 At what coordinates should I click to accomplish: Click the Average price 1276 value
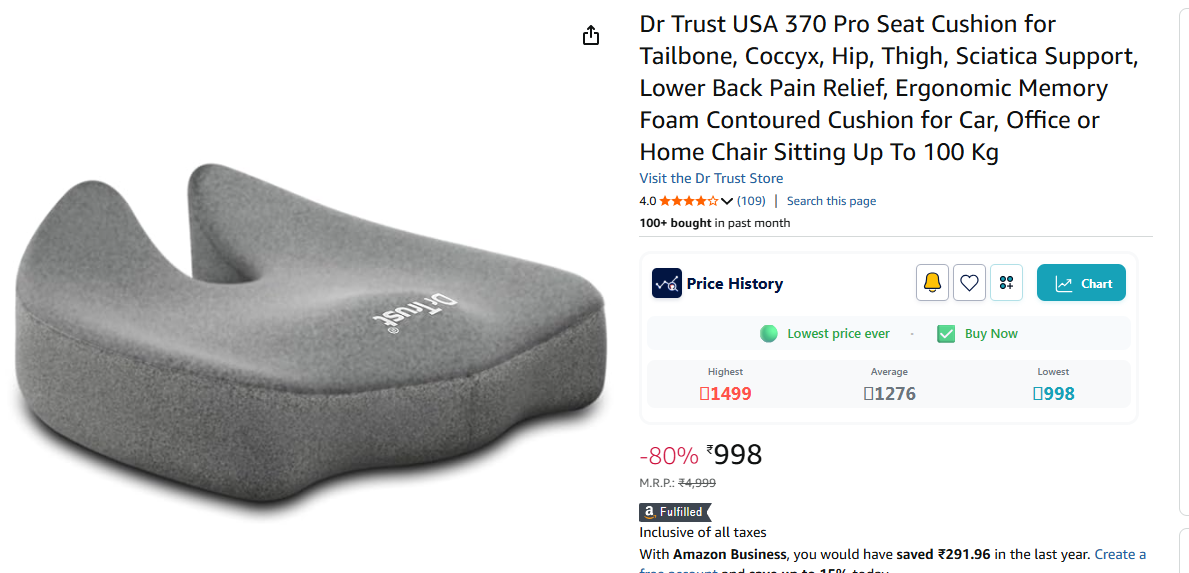click(x=889, y=394)
